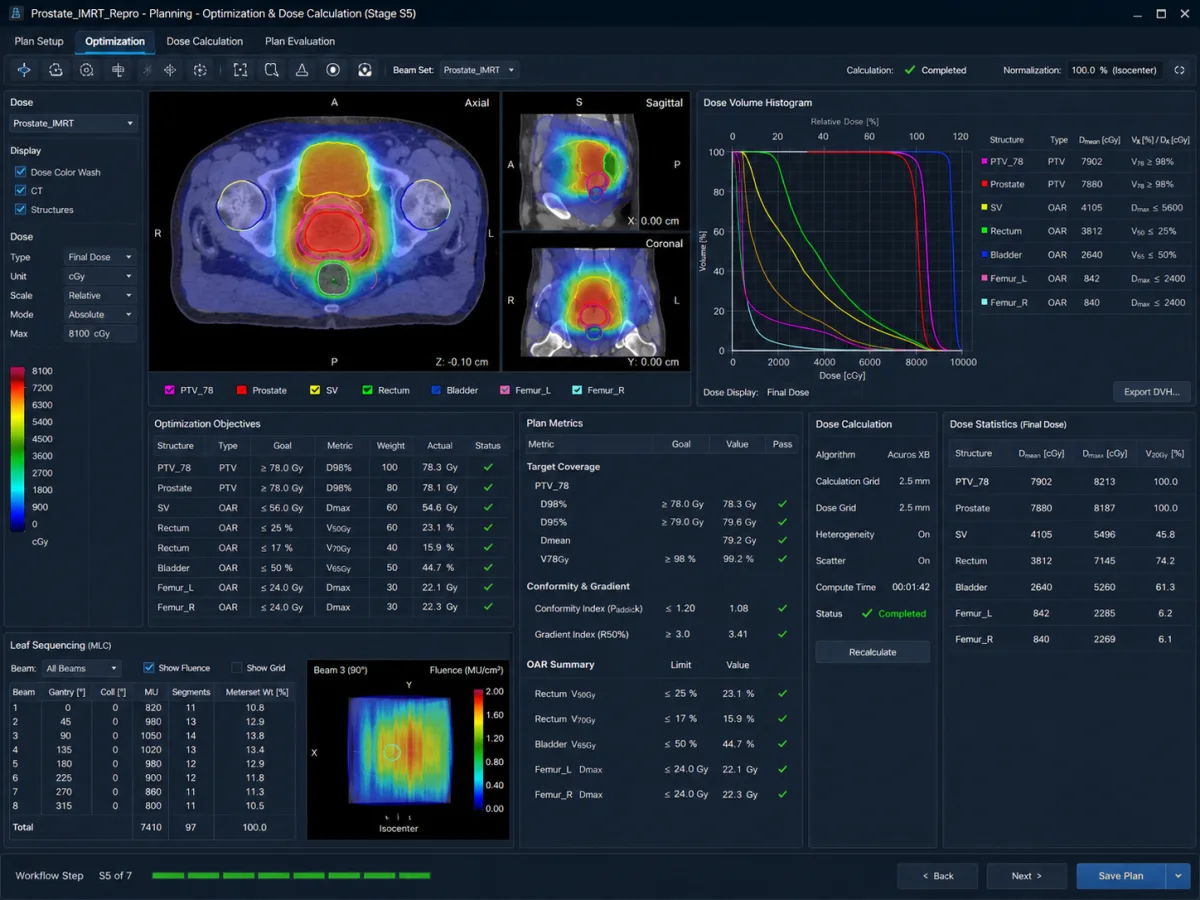Click the rotate view toolbar icon
This screenshot has width=1200, height=900.
click(x=56, y=70)
